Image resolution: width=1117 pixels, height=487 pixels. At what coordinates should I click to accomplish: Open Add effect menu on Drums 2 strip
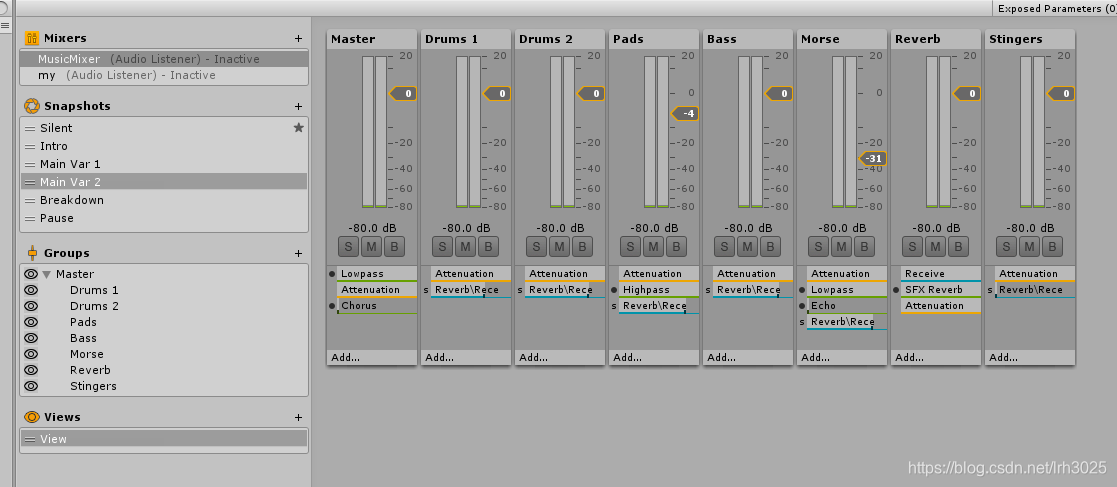pyautogui.click(x=560, y=357)
